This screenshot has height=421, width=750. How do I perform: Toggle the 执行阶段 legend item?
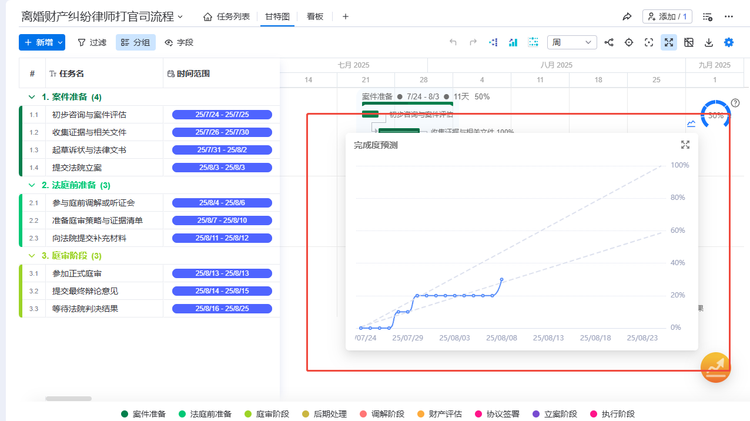(613, 414)
